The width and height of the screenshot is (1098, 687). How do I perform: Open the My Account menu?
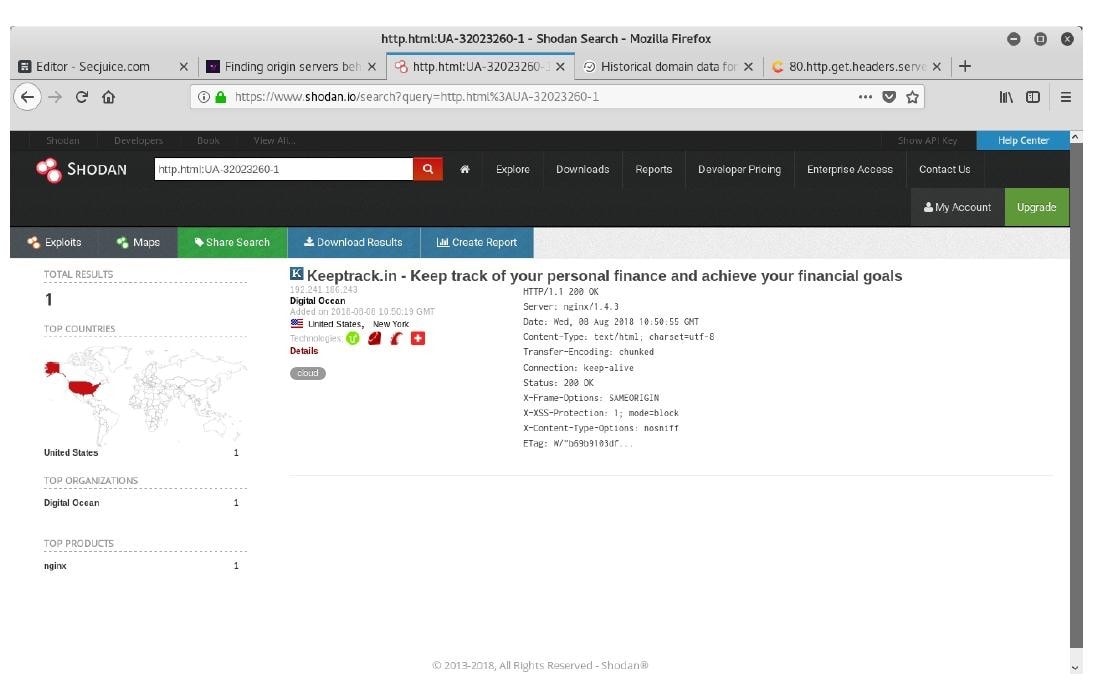pyautogui.click(x=957, y=207)
